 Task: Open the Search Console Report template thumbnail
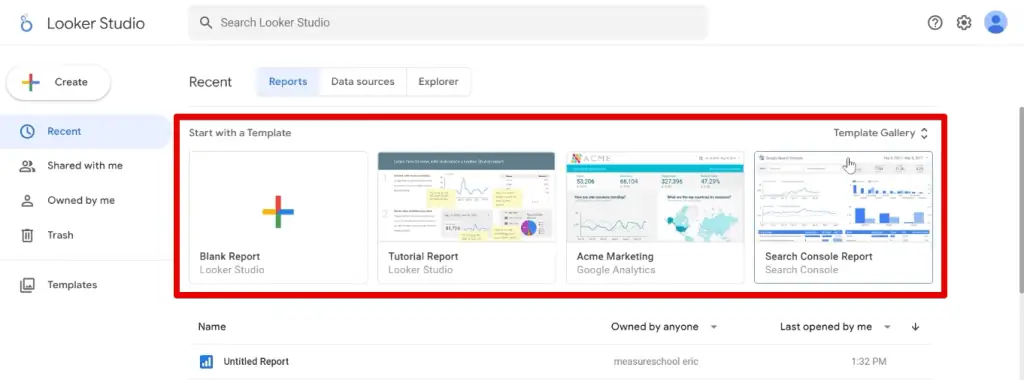(843, 197)
